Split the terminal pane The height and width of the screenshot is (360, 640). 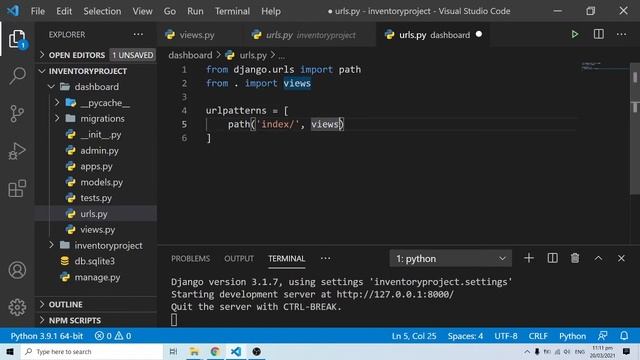tap(552, 258)
